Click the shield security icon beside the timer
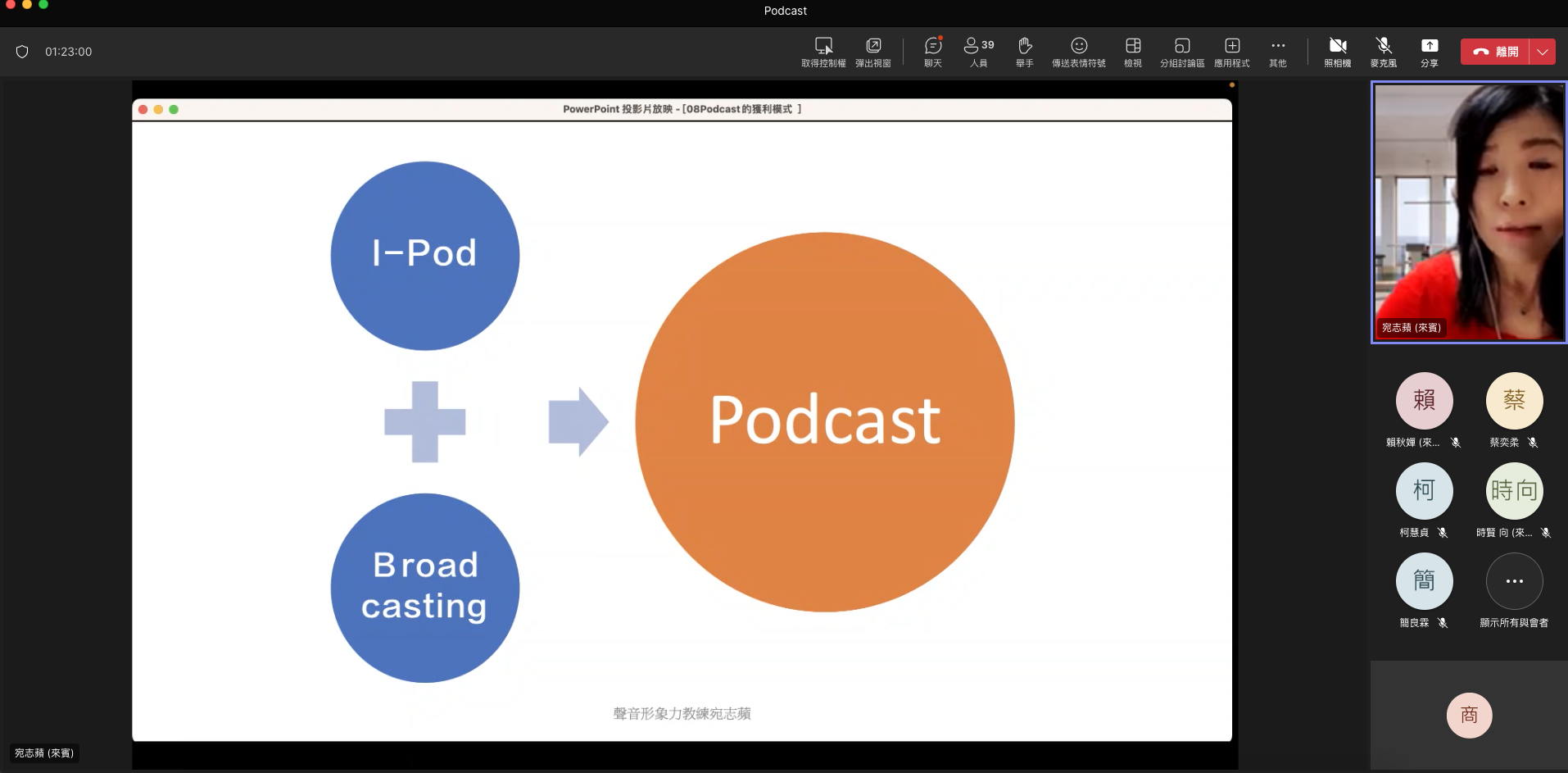Viewport: 1568px width, 773px height. [22, 52]
